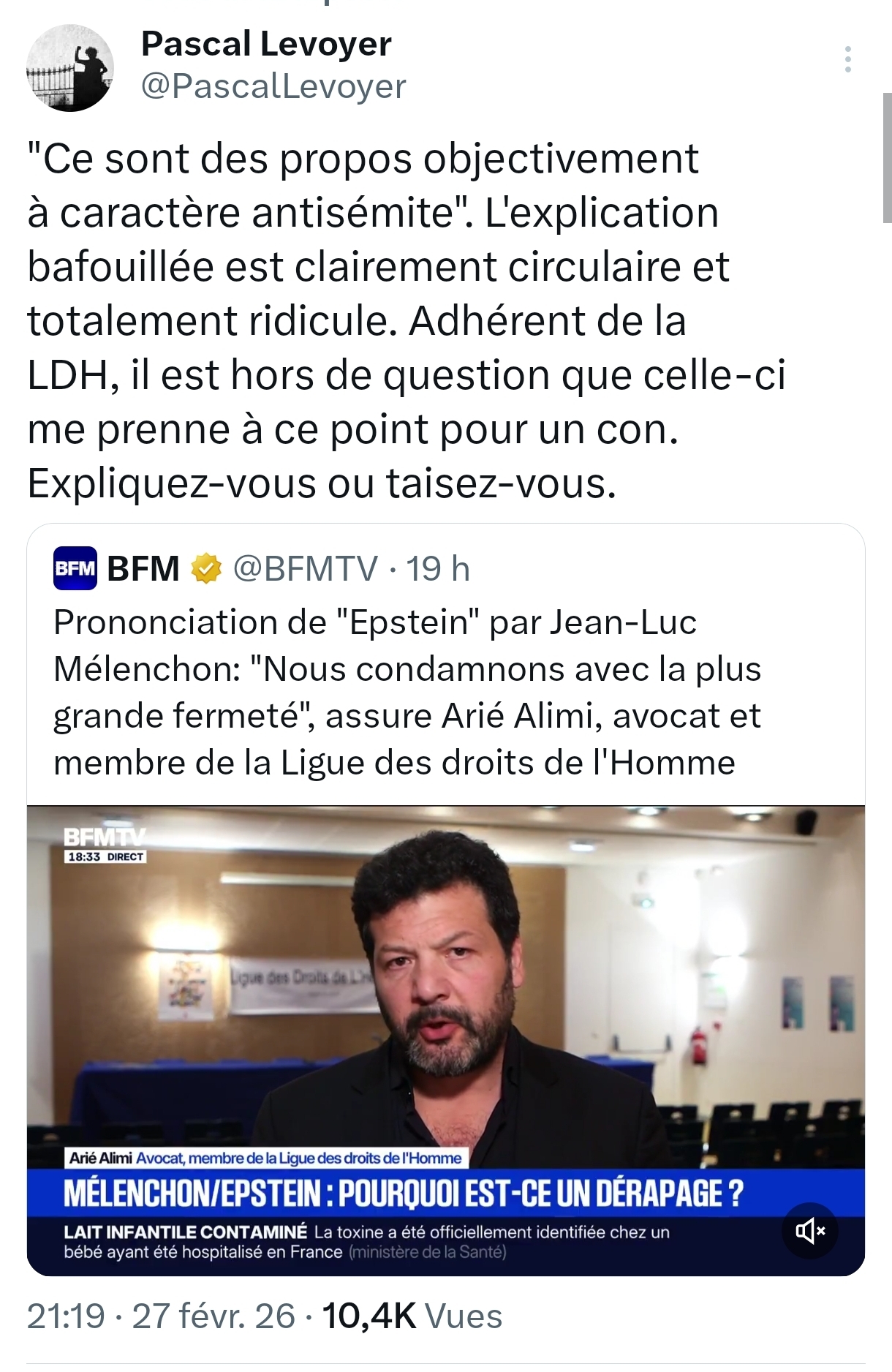The image size is (892, 1372).
Task: Open the @BFMTV handle in quoted tweet
Action: 306,569
